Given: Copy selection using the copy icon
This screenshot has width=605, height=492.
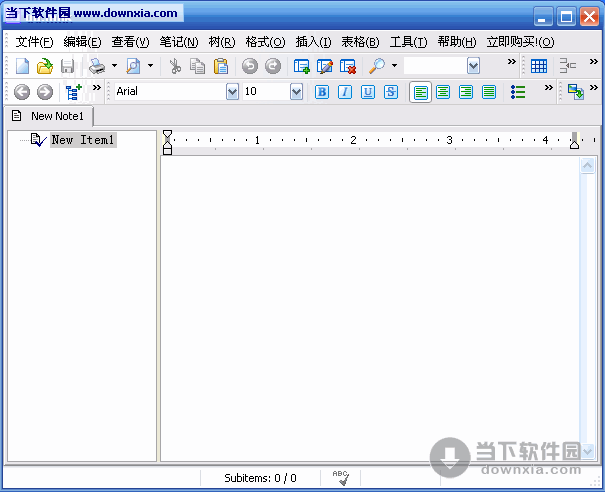Looking at the screenshot, I should click(x=198, y=66).
